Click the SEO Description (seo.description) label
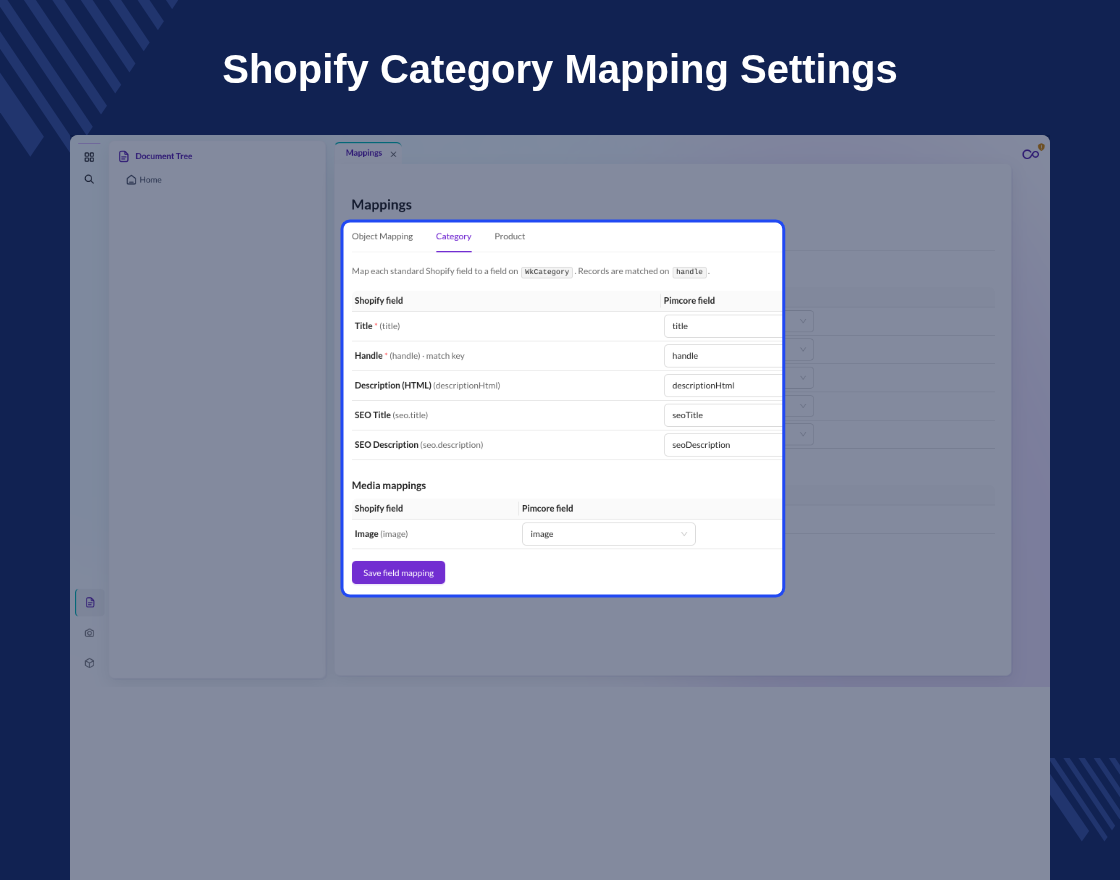 pyautogui.click(x=419, y=445)
